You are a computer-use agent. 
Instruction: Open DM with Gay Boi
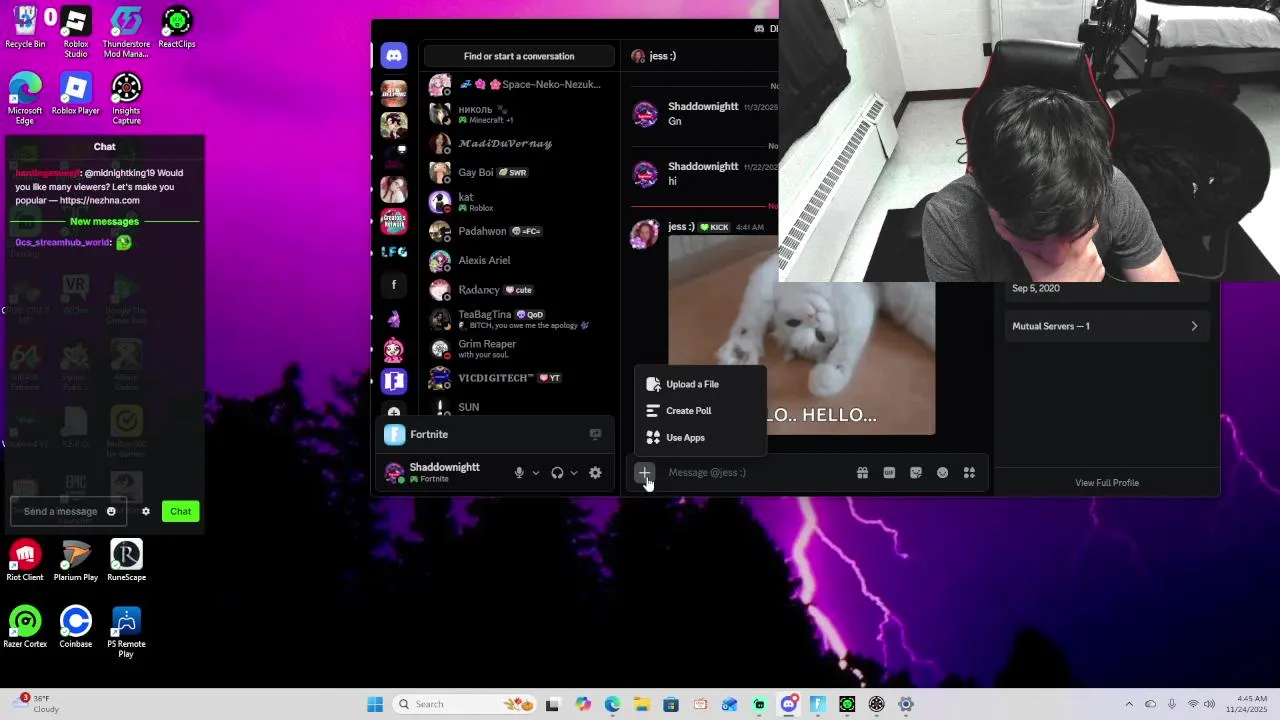[520, 172]
